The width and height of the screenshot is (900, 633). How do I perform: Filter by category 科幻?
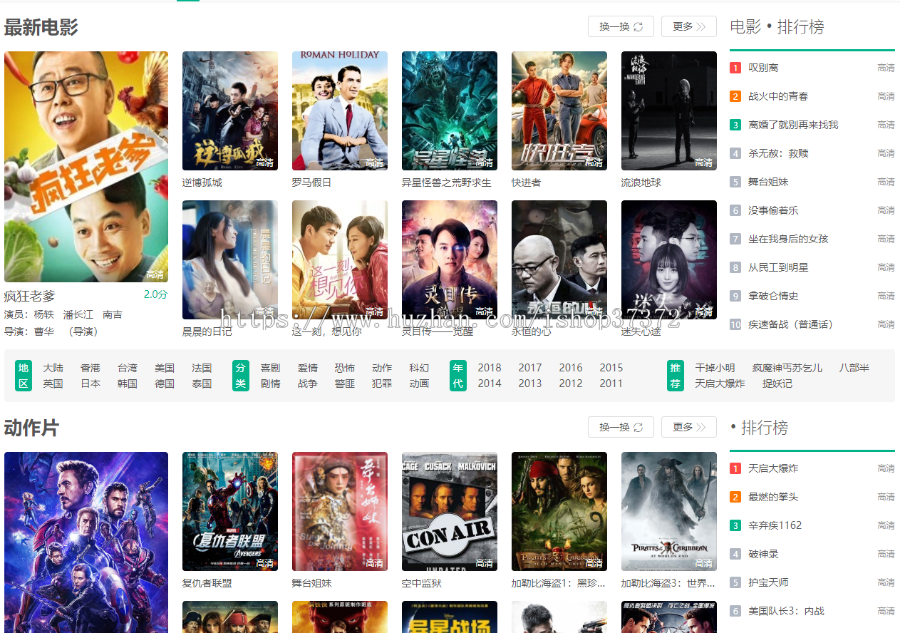419,368
